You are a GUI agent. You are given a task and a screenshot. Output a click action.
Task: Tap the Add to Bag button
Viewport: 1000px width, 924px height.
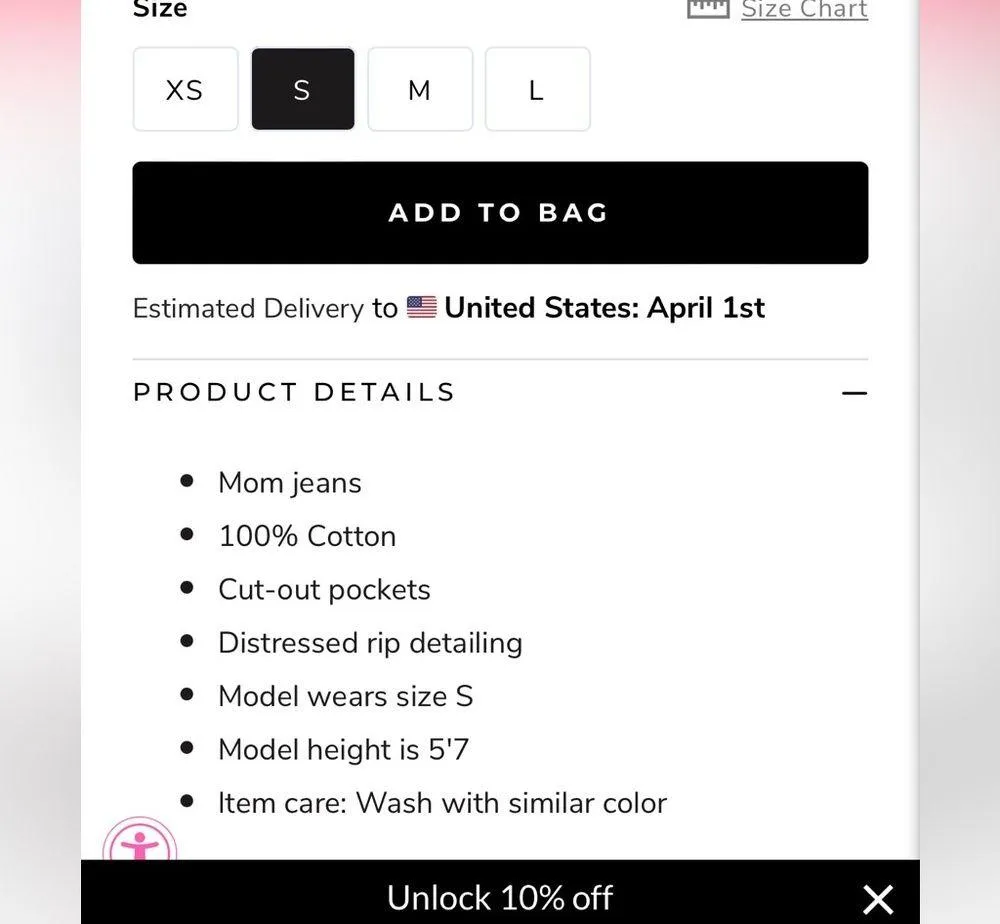499,212
